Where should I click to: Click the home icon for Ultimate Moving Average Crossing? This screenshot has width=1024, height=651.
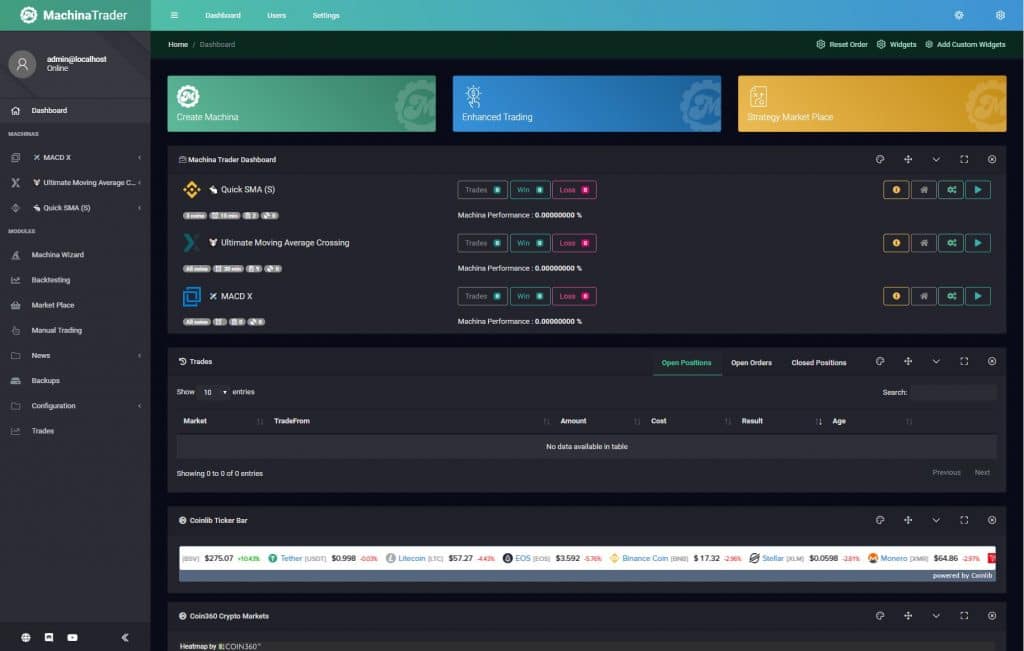(x=923, y=243)
